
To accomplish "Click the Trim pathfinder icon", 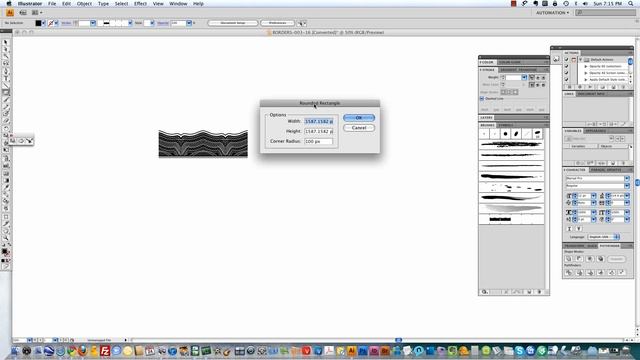I will coord(579,272).
